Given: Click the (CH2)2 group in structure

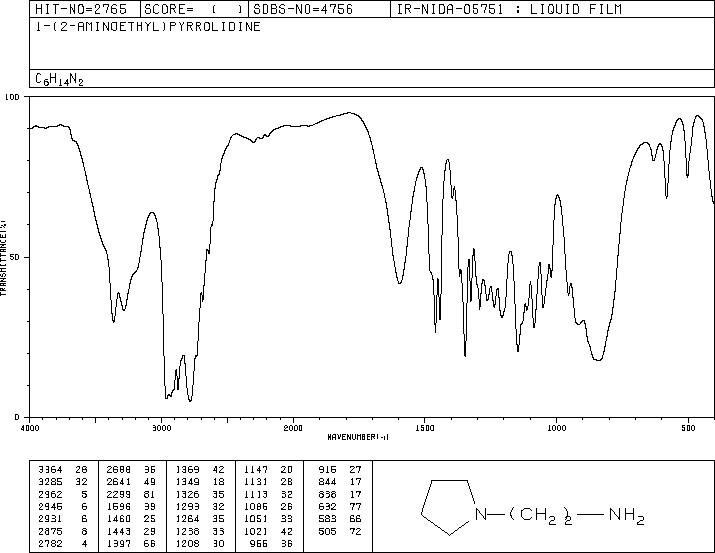Looking at the screenshot, I should [x=540, y=516].
